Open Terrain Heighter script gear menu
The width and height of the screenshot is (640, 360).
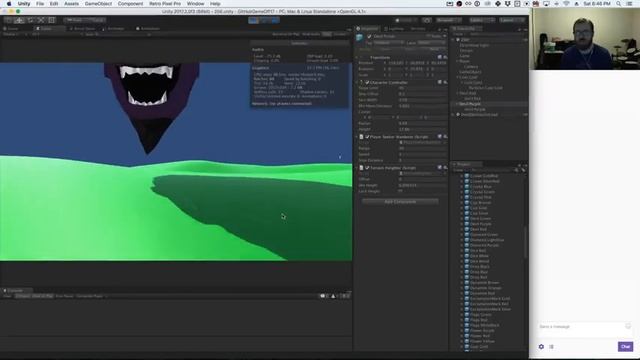[x=445, y=167]
